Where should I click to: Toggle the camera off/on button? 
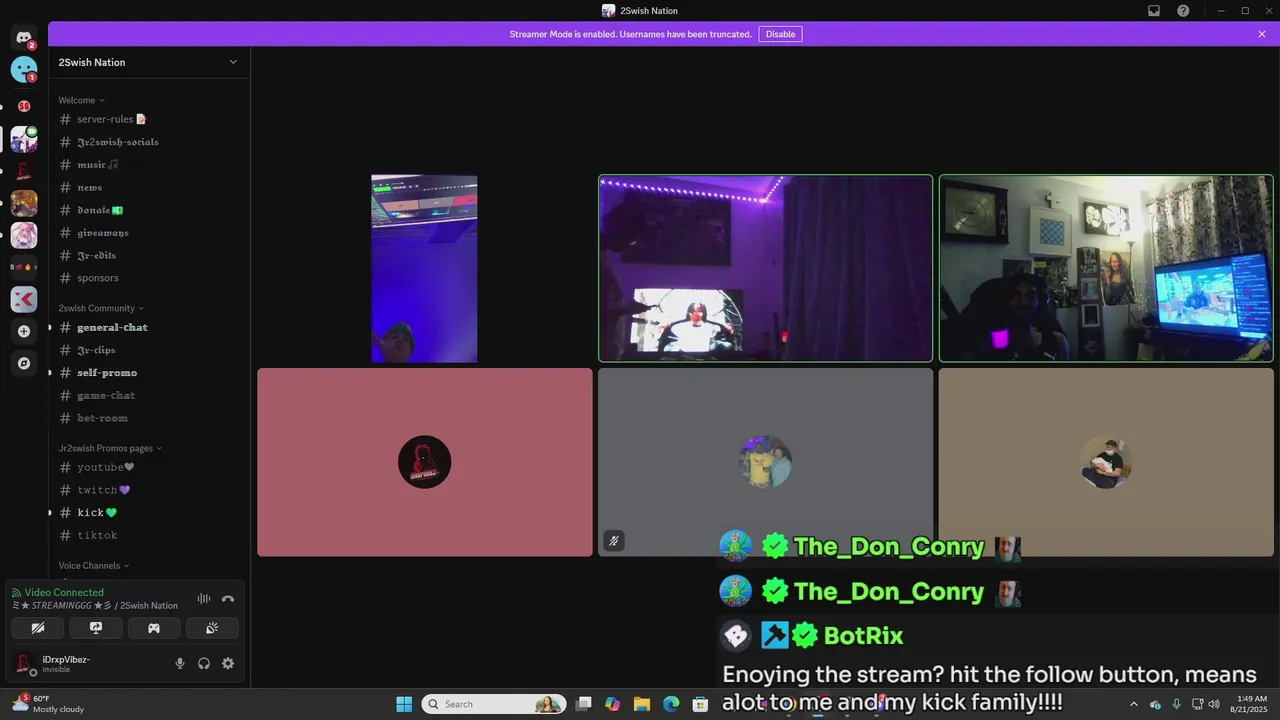pos(38,628)
